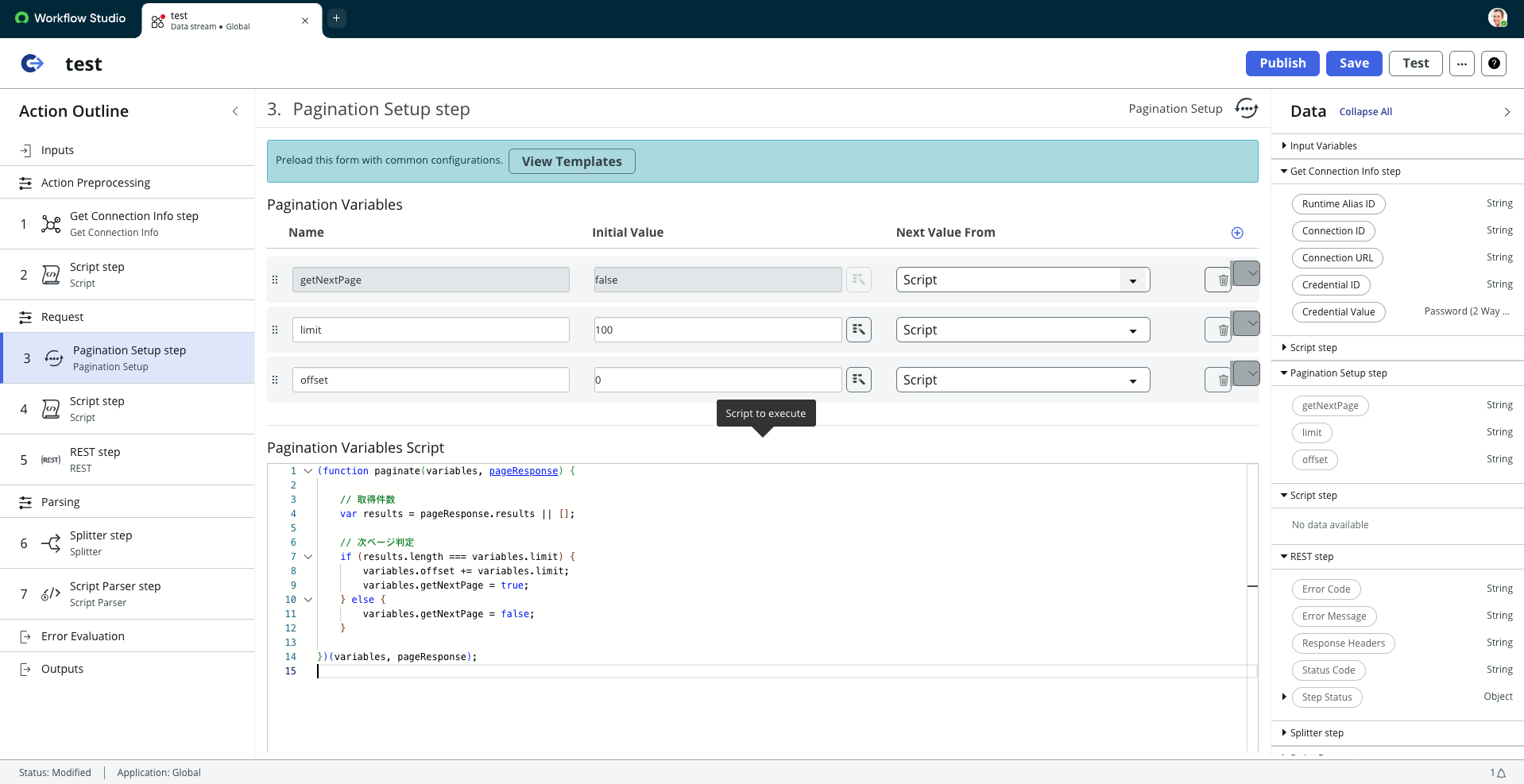Image resolution: width=1524 pixels, height=784 pixels.
Task: Click the help question mark icon
Action: [1494, 64]
